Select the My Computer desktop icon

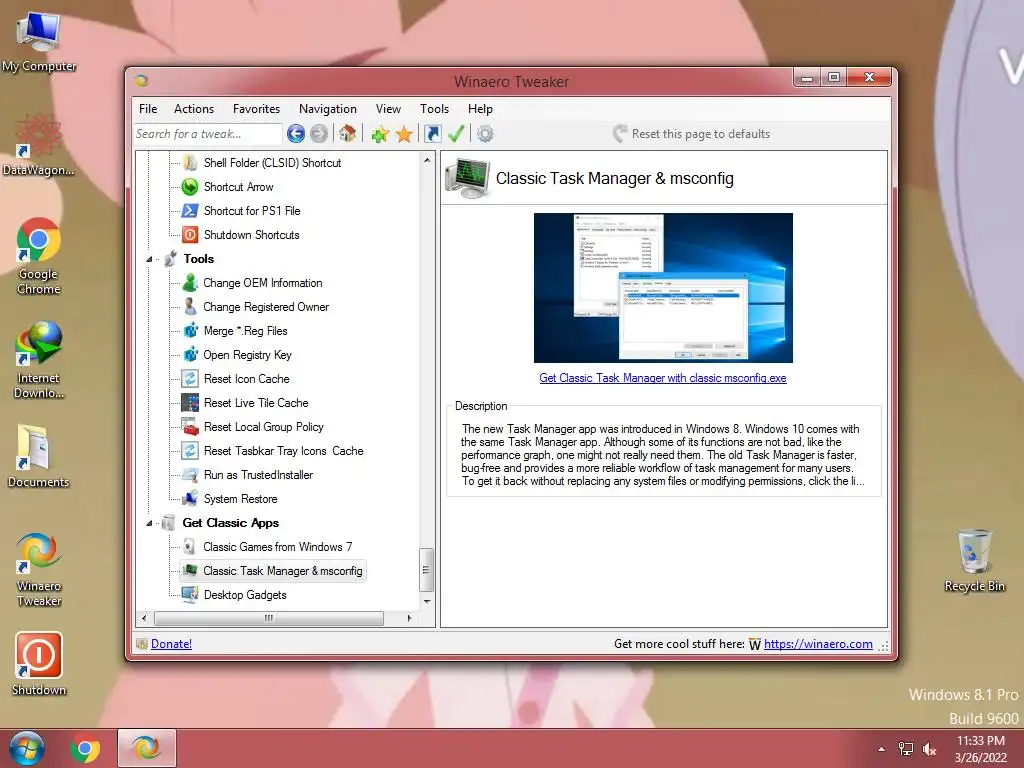tap(39, 41)
